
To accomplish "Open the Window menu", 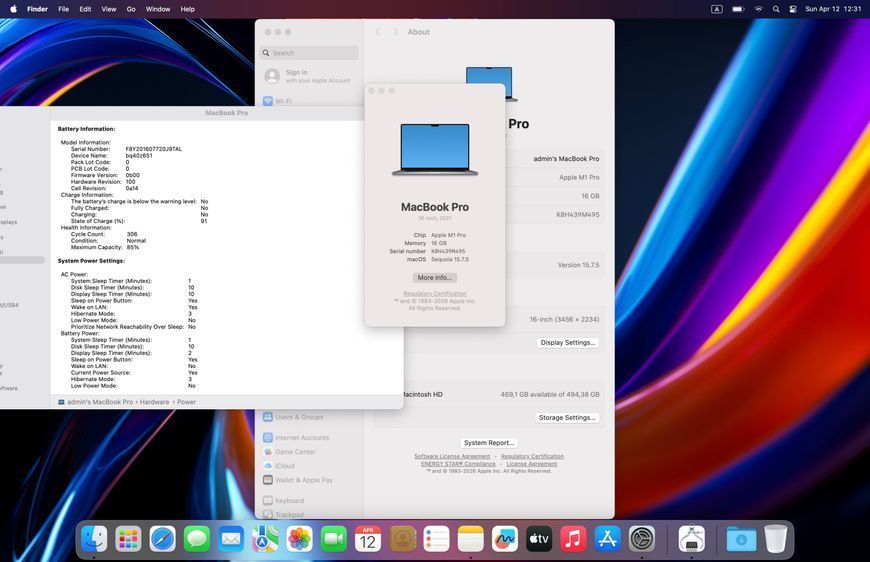I will (x=158, y=9).
